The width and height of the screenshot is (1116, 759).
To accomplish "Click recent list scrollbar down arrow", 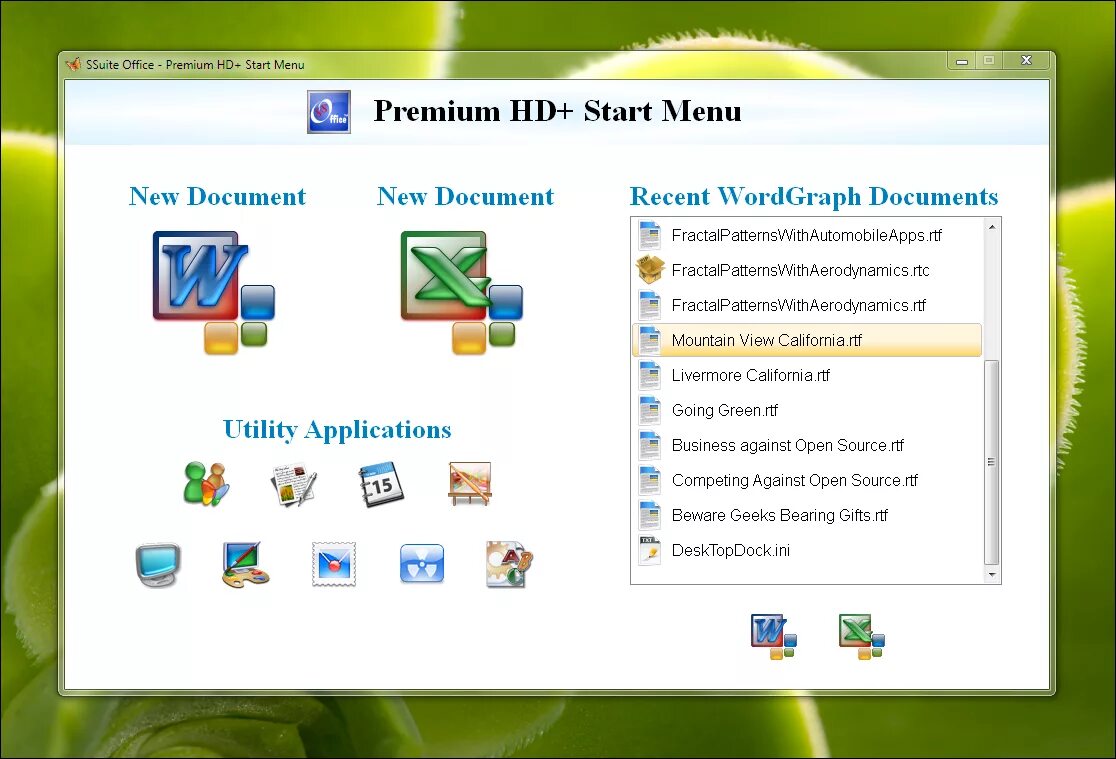I will point(991,574).
